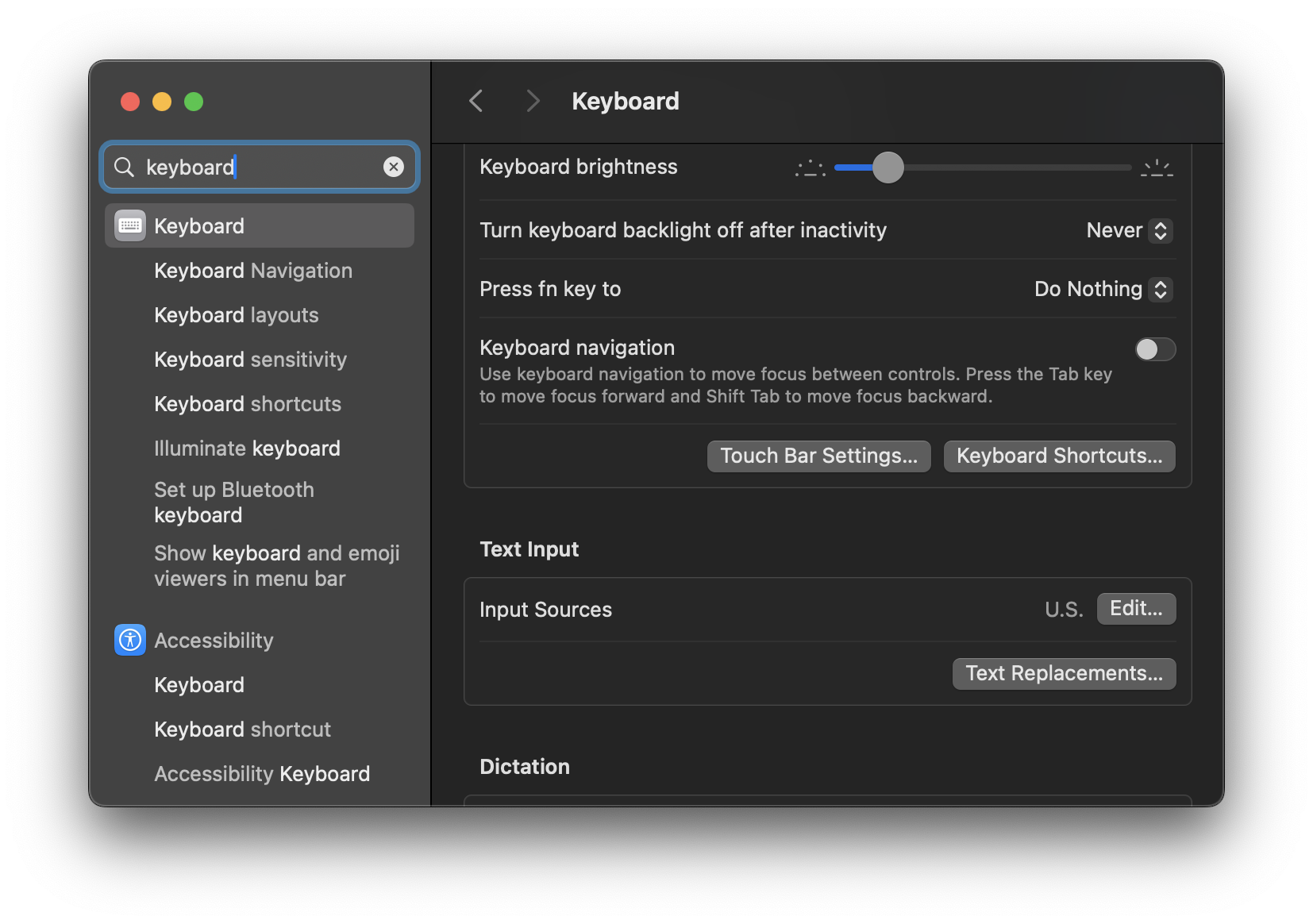
Task: Click the Accessibility icon in sidebar
Action: click(x=130, y=640)
